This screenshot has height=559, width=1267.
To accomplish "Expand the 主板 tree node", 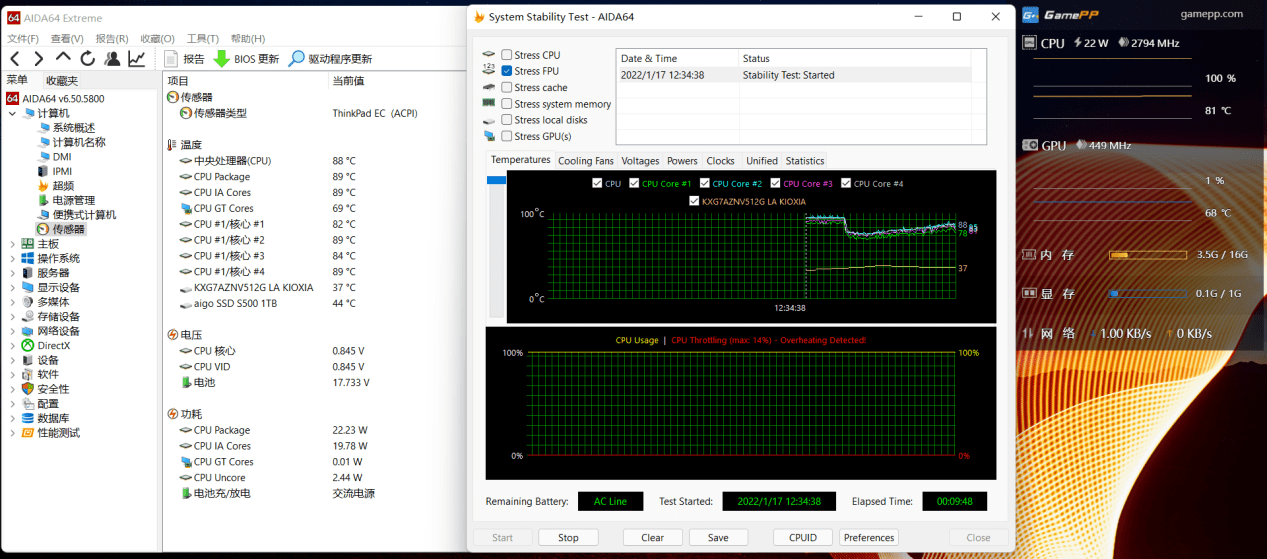I will point(12,244).
